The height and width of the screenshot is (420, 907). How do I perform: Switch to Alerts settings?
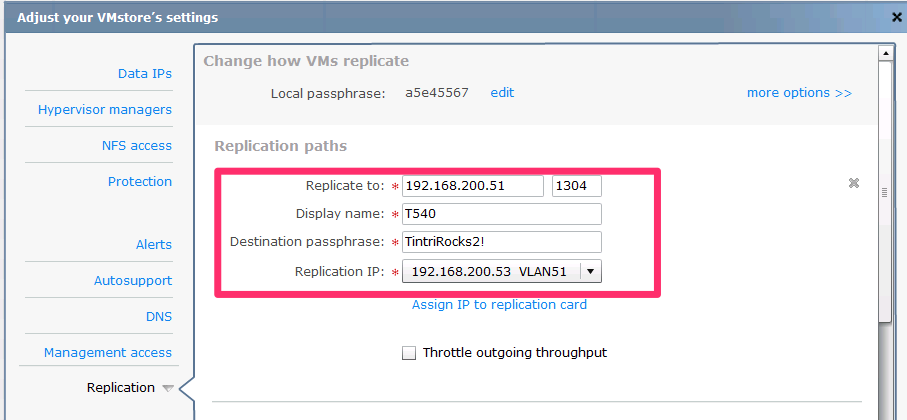click(x=153, y=244)
